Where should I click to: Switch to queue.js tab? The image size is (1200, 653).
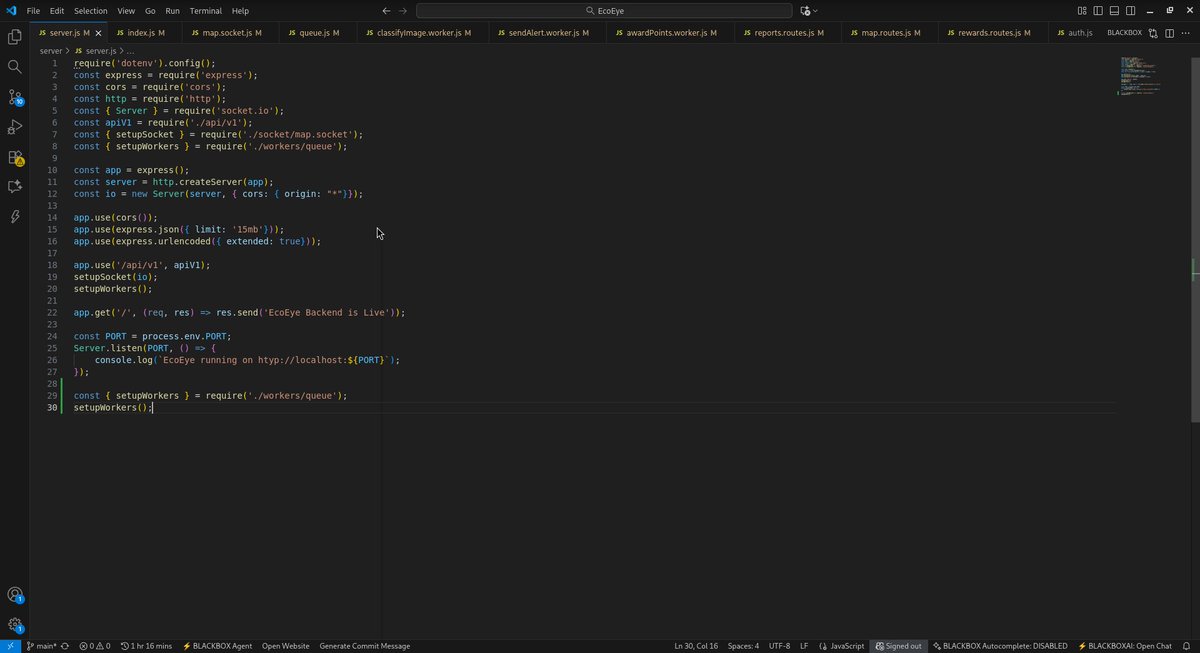click(x=319, y=33)
